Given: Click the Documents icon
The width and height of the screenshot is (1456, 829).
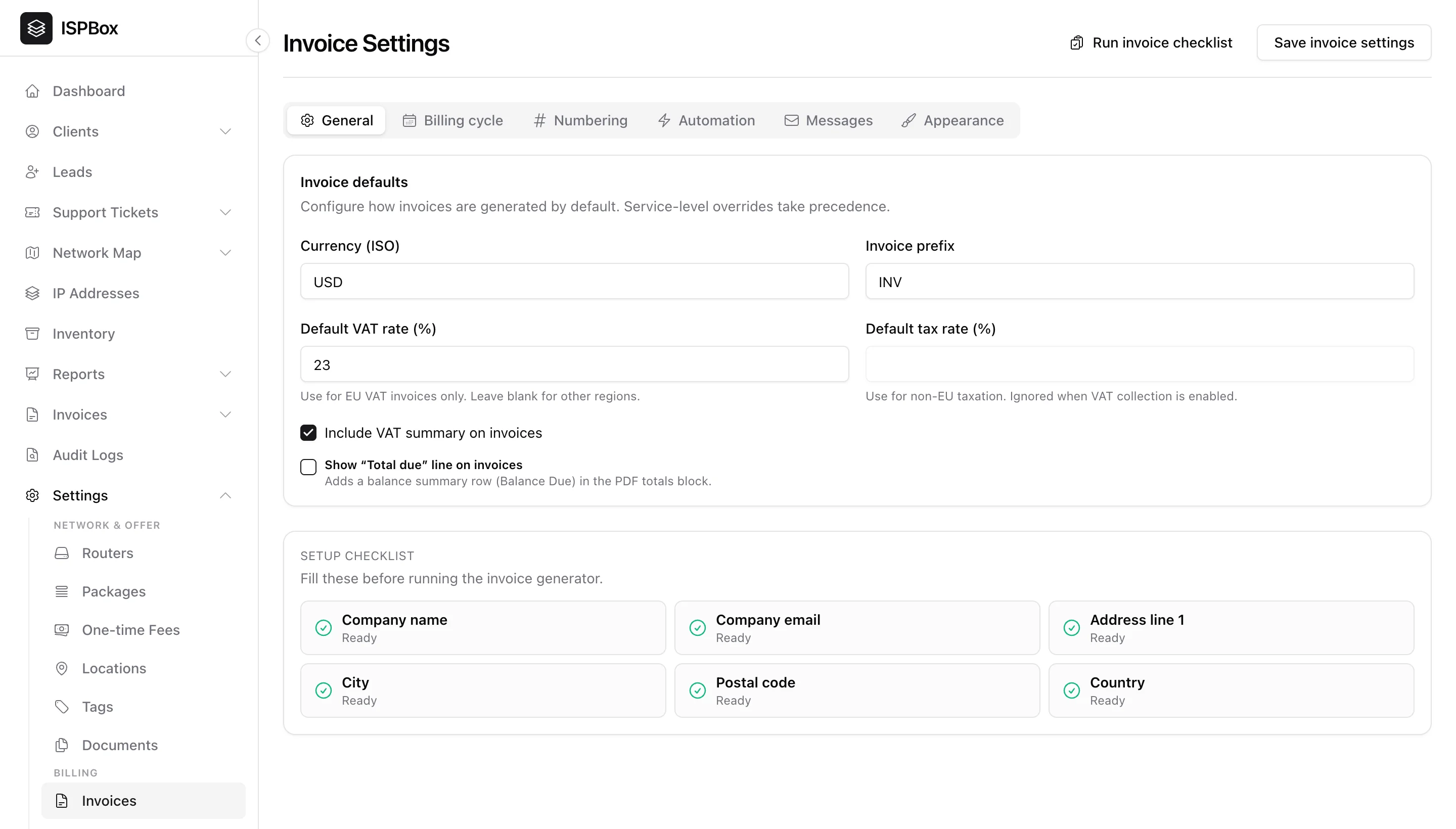Looking at the screenshot, I should (x=62, y=745).
